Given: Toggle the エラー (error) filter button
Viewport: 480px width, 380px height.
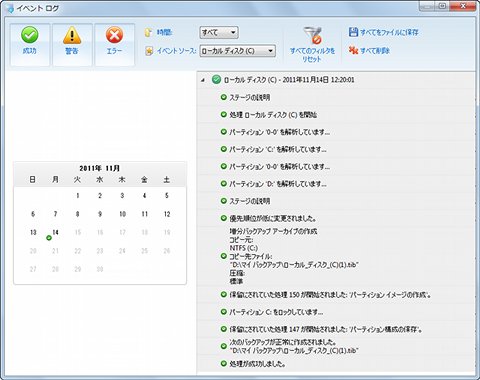Looking at the screenshot, I should point(114,44).
